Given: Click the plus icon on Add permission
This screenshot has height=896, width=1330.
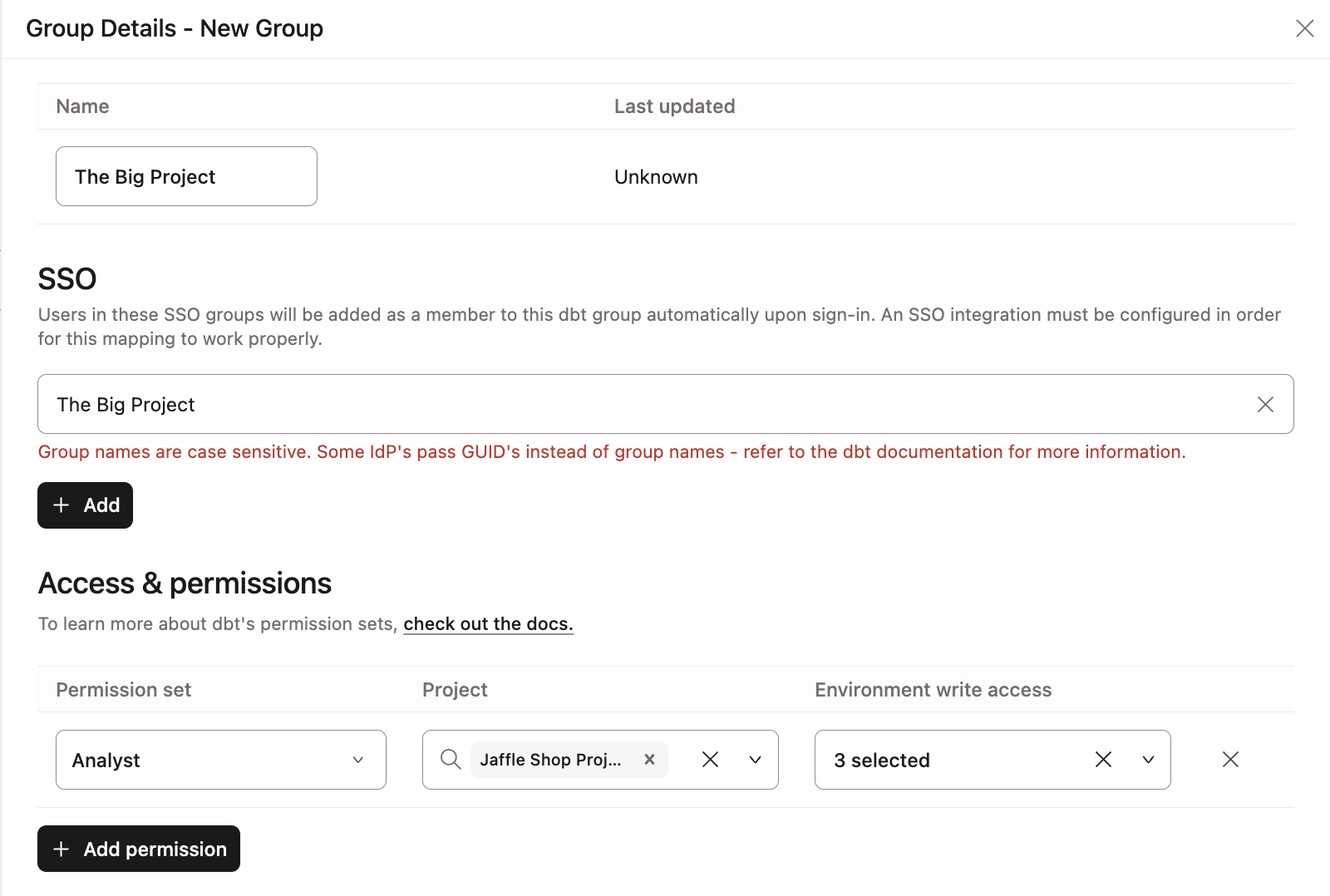Looking at the screenshot, I should (61, 849).
